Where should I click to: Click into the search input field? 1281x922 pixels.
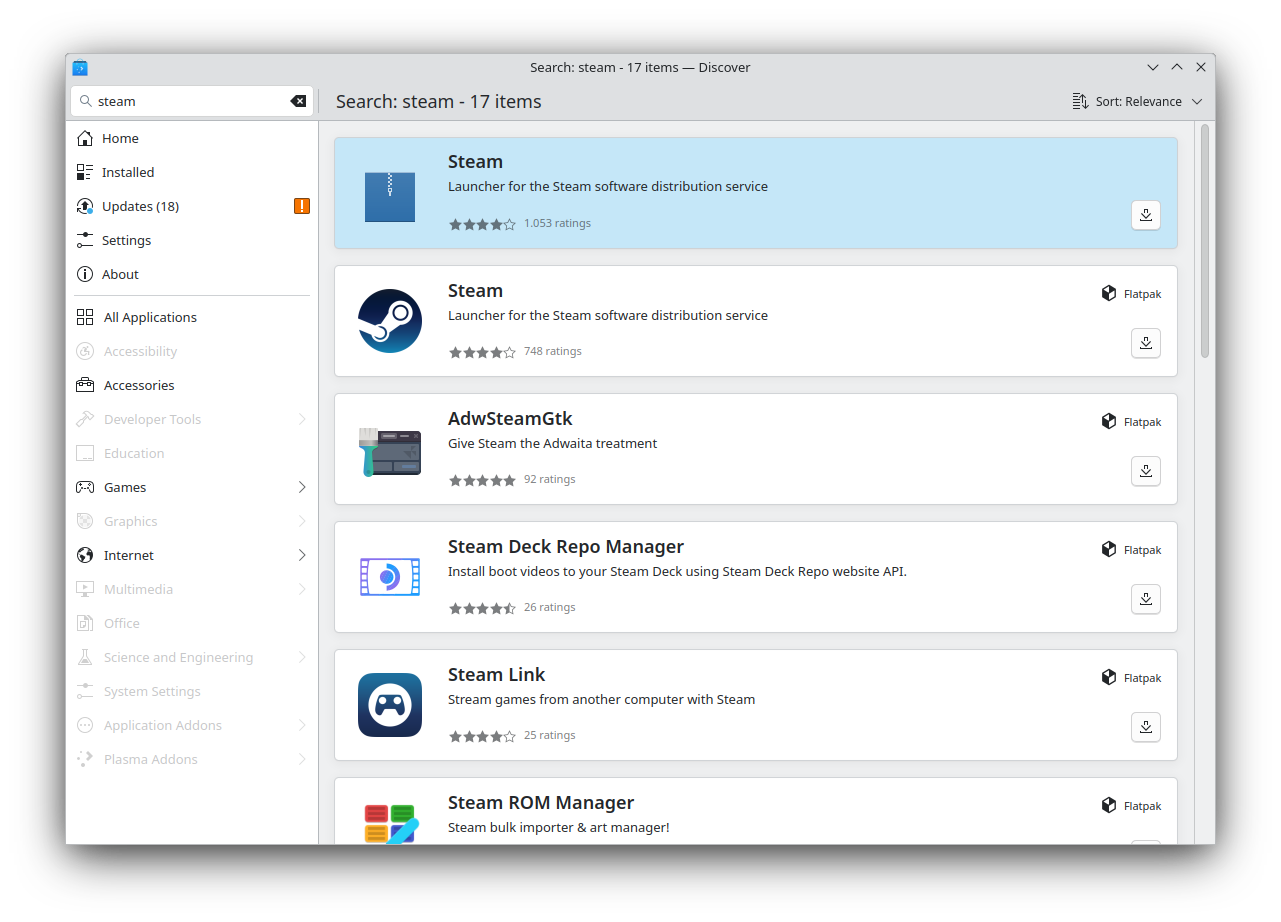coord(190,101)
